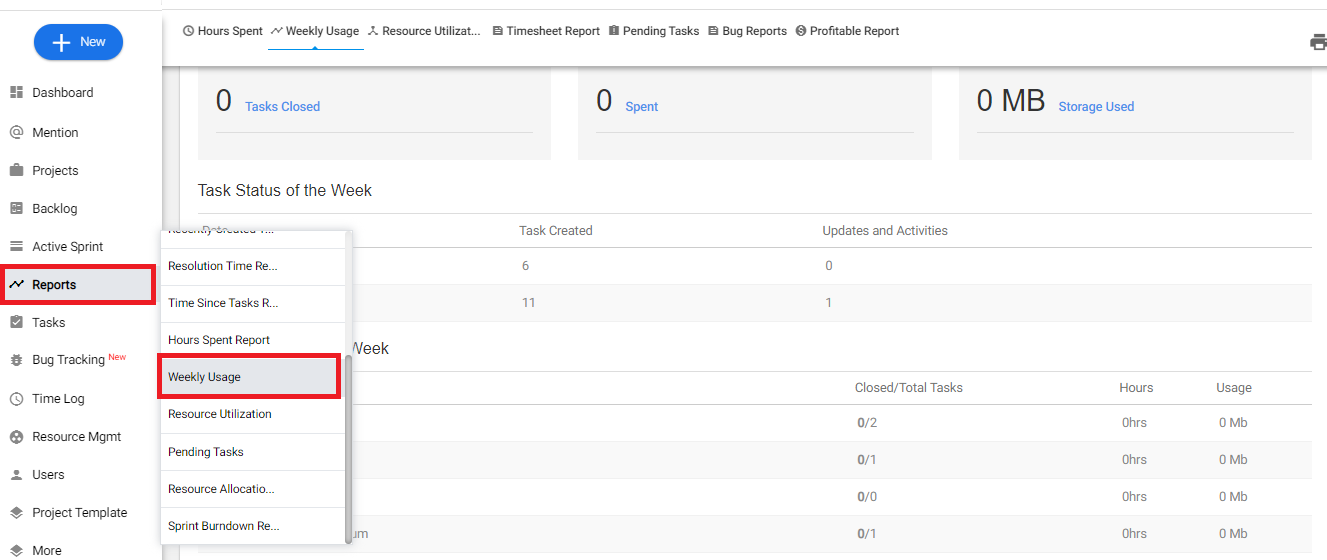Click the Storage Used link
The image size is (1327, 560).
(1096, 107)
